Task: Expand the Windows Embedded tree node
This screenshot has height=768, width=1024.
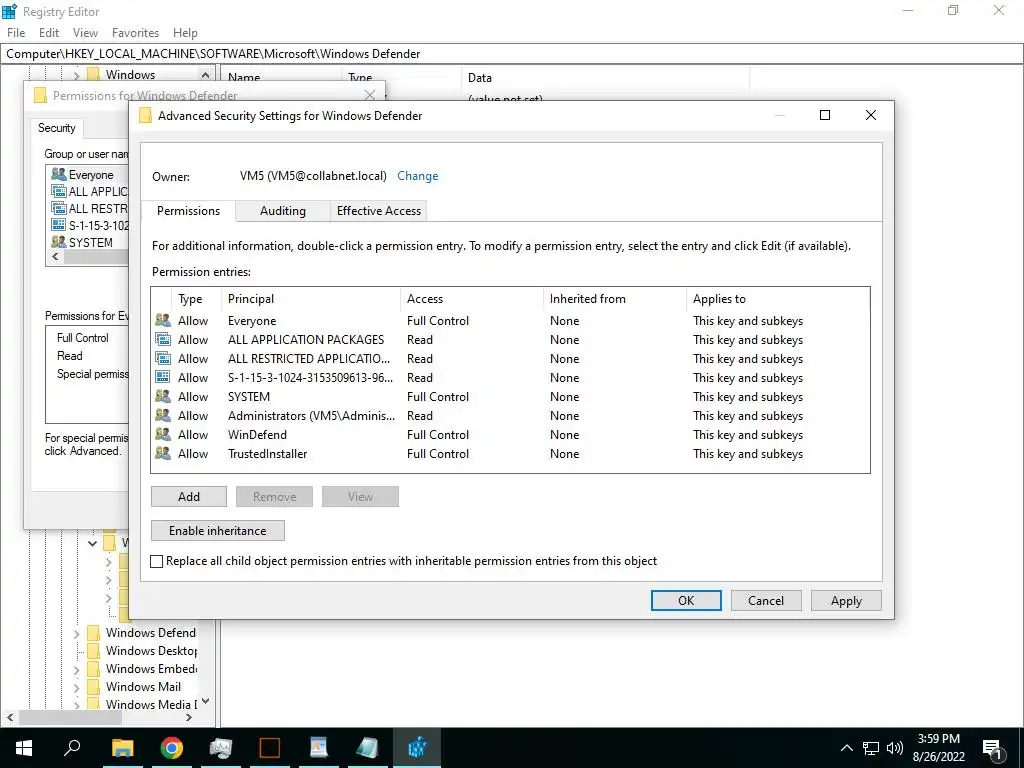Action: pos(76,669)
